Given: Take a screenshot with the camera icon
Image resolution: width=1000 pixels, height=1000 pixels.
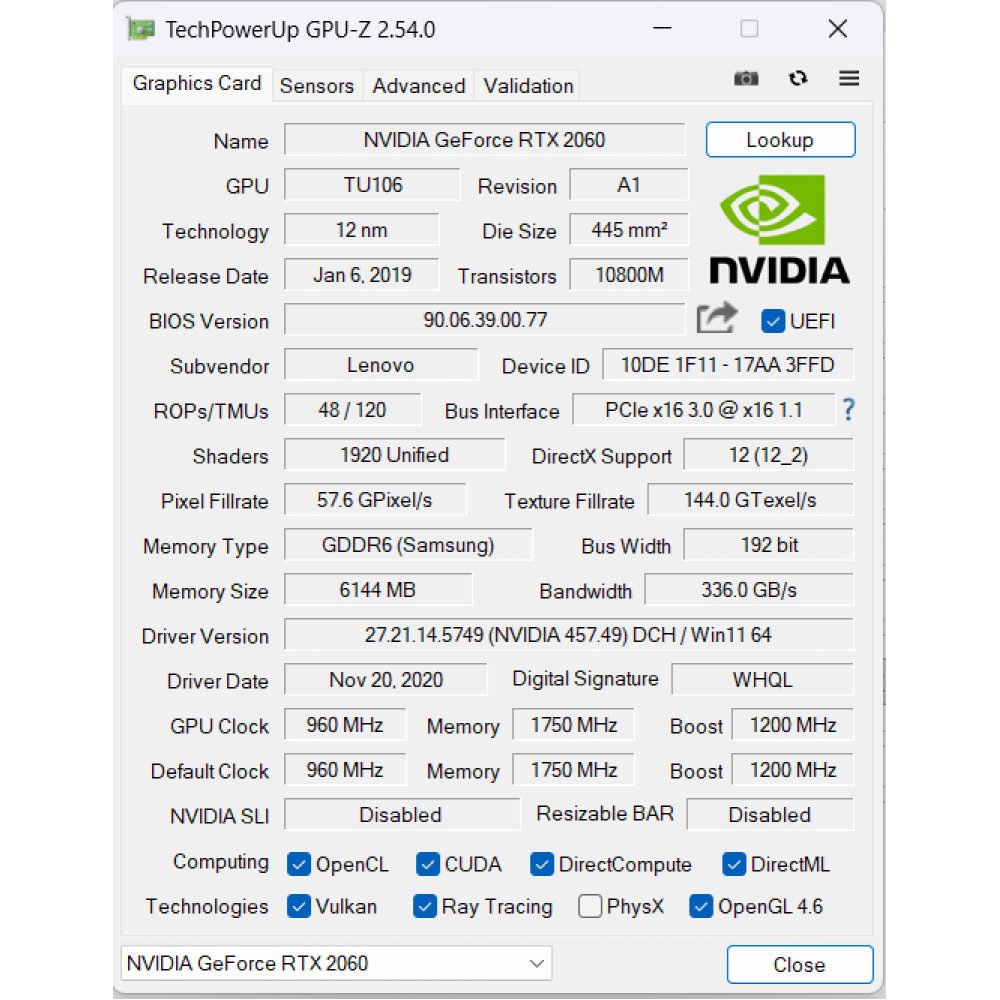Looking at the screenshot, I should coord(746,78).
